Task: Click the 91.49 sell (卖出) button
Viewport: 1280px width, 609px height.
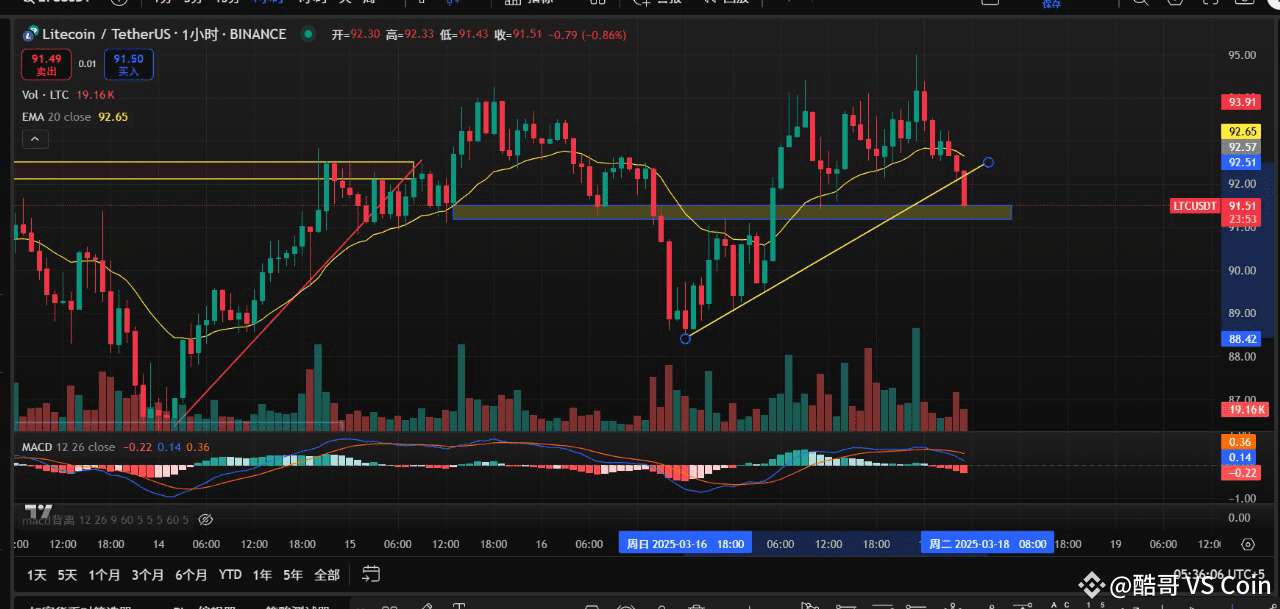Action: (47, 64)
